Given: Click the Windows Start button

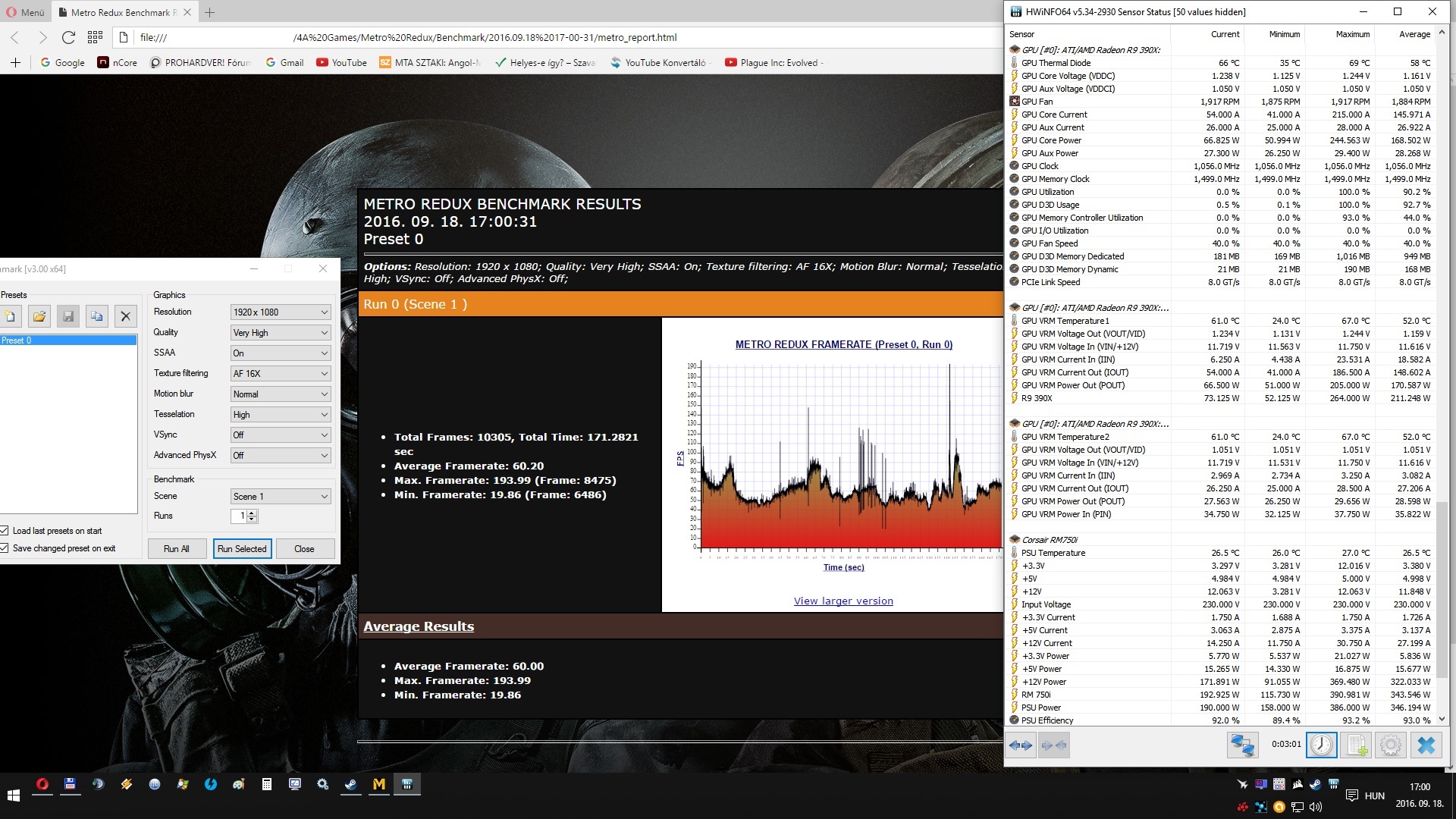Looking at the screenshot, I should click(x=14, y=795).
